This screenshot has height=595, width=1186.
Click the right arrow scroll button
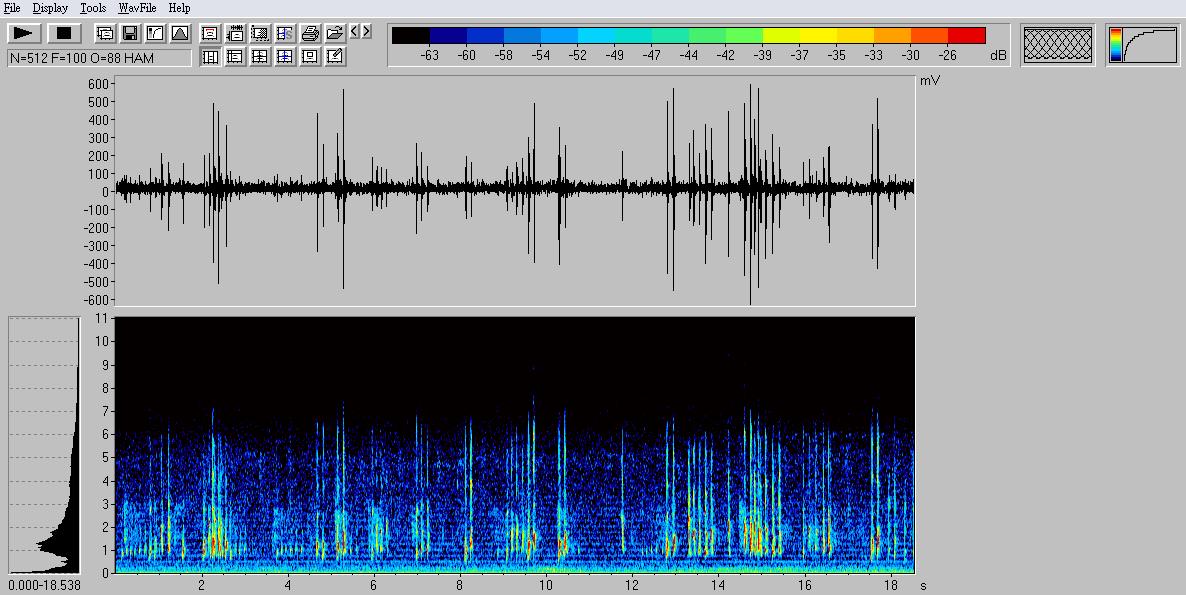[x=367, y=32]
